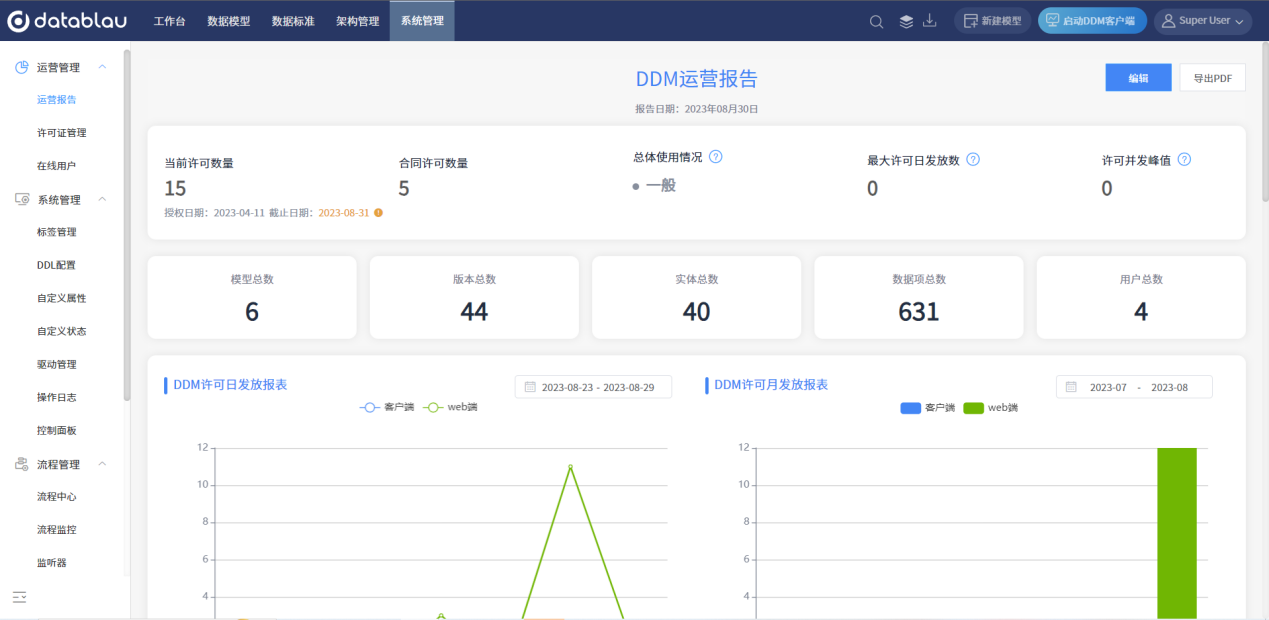Click the 当前许可数量 value 15

(175, 188)
